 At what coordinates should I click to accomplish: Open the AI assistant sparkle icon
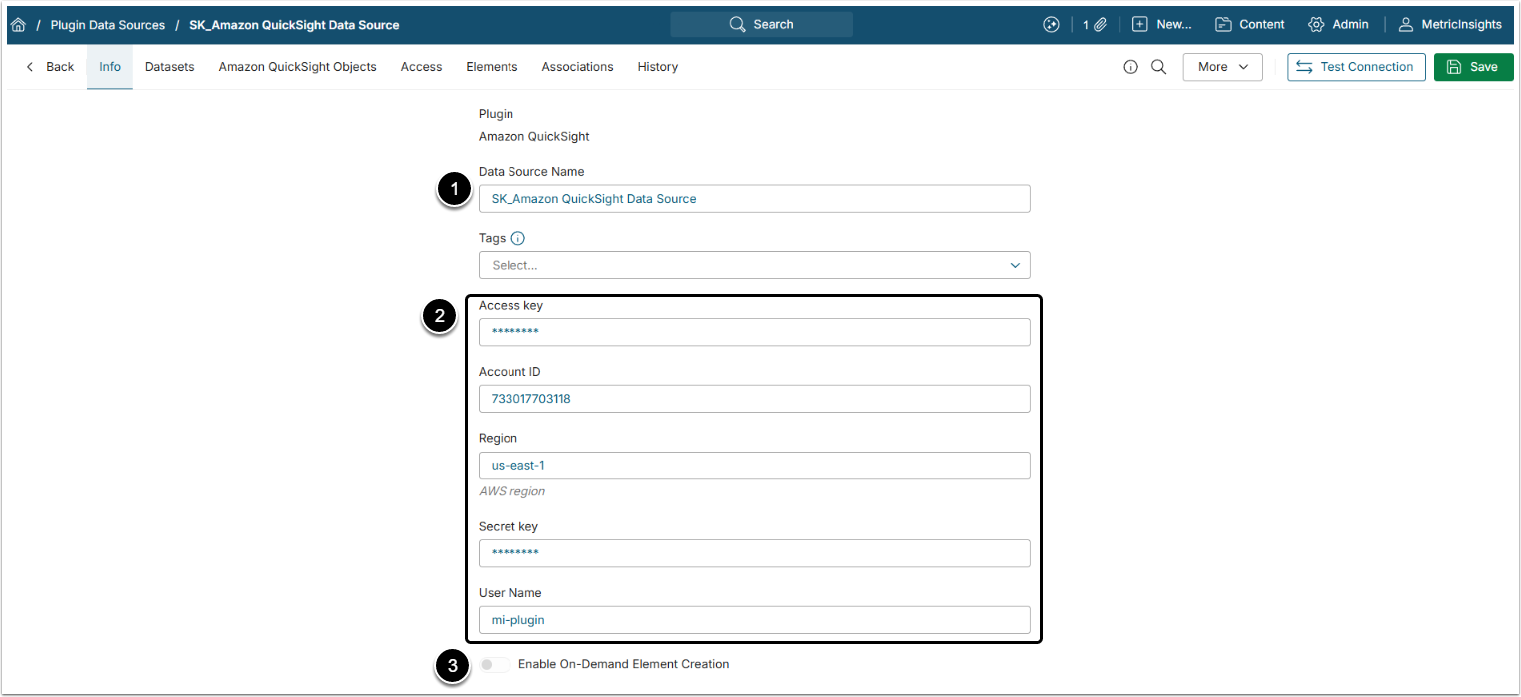(x=1051, y=25)
